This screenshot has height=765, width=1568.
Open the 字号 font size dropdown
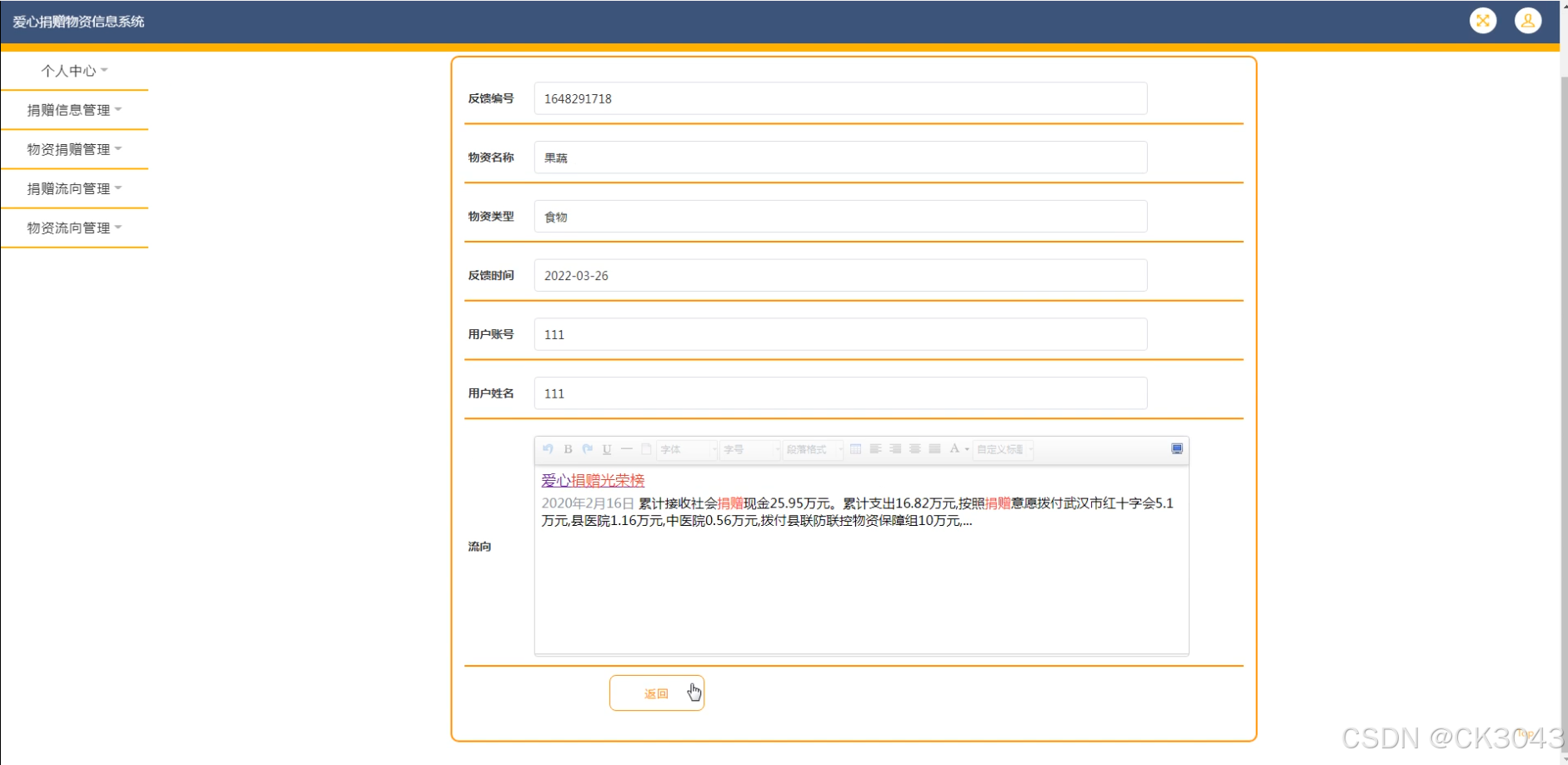[750, 449]
